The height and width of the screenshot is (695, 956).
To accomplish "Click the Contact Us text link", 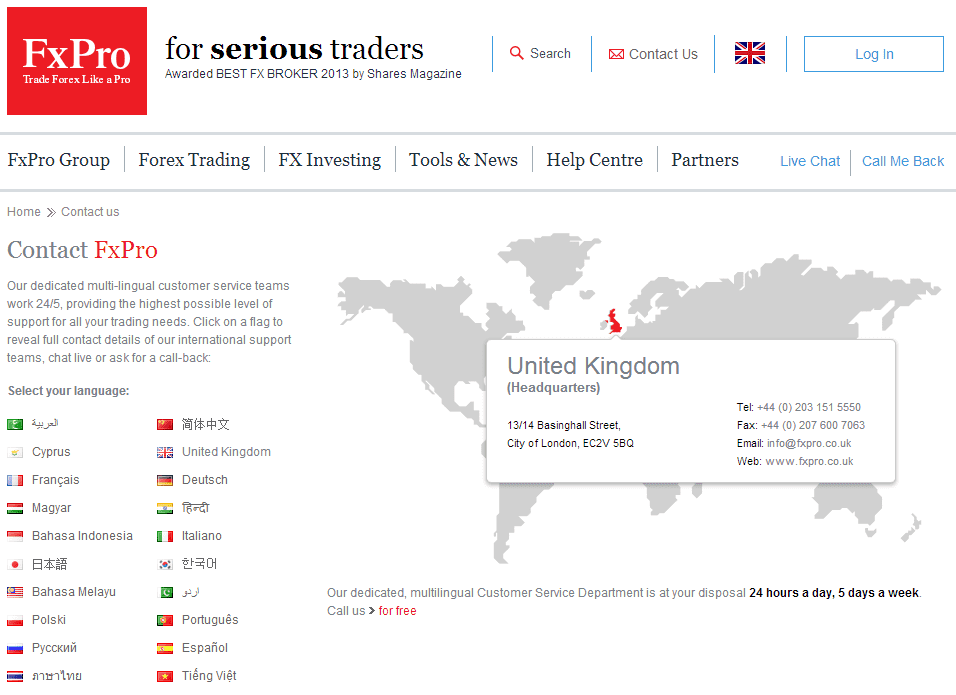I will [663, 54].
